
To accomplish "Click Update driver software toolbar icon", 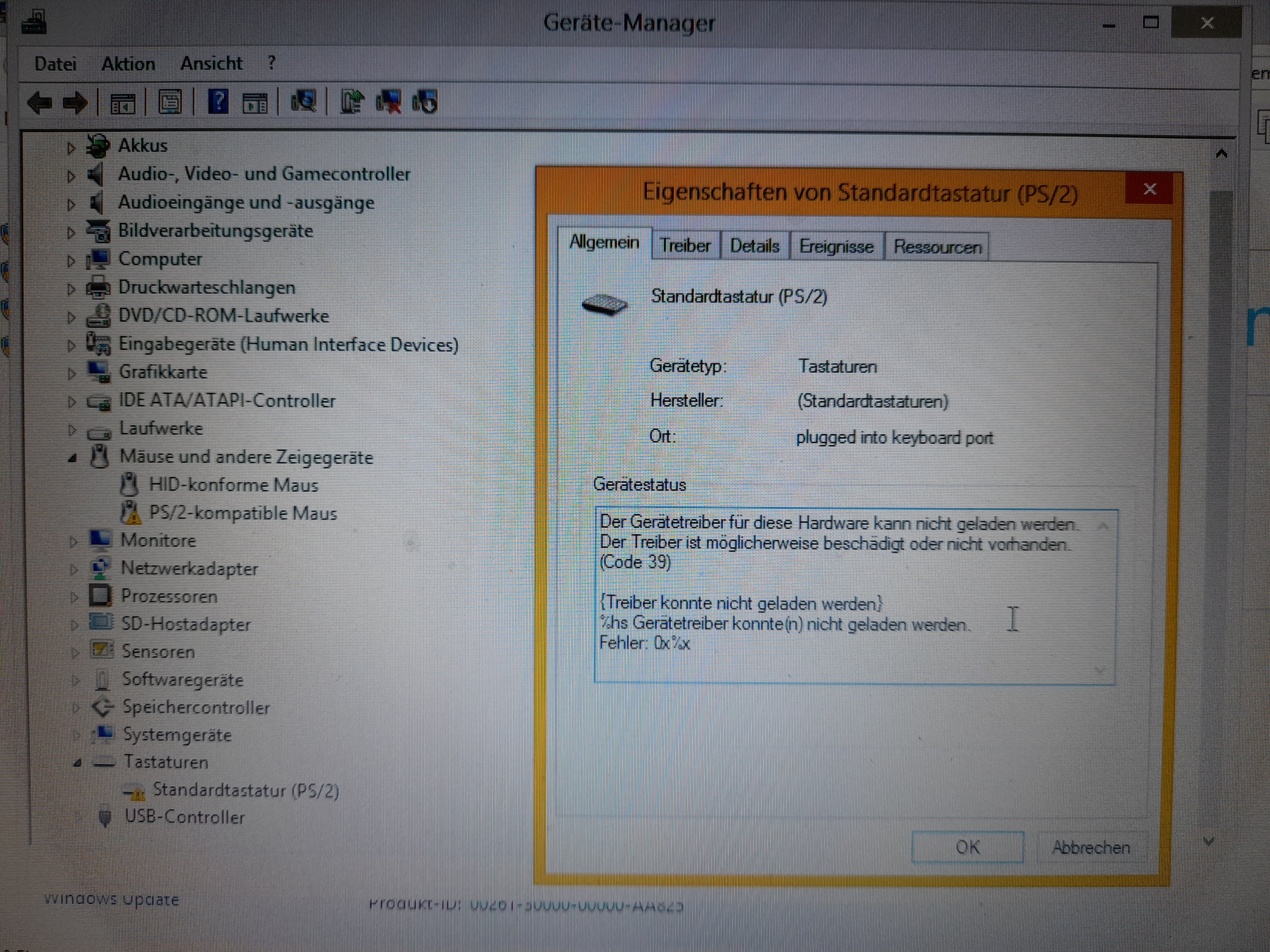I will pyautogui.click(x=351, y=102).
